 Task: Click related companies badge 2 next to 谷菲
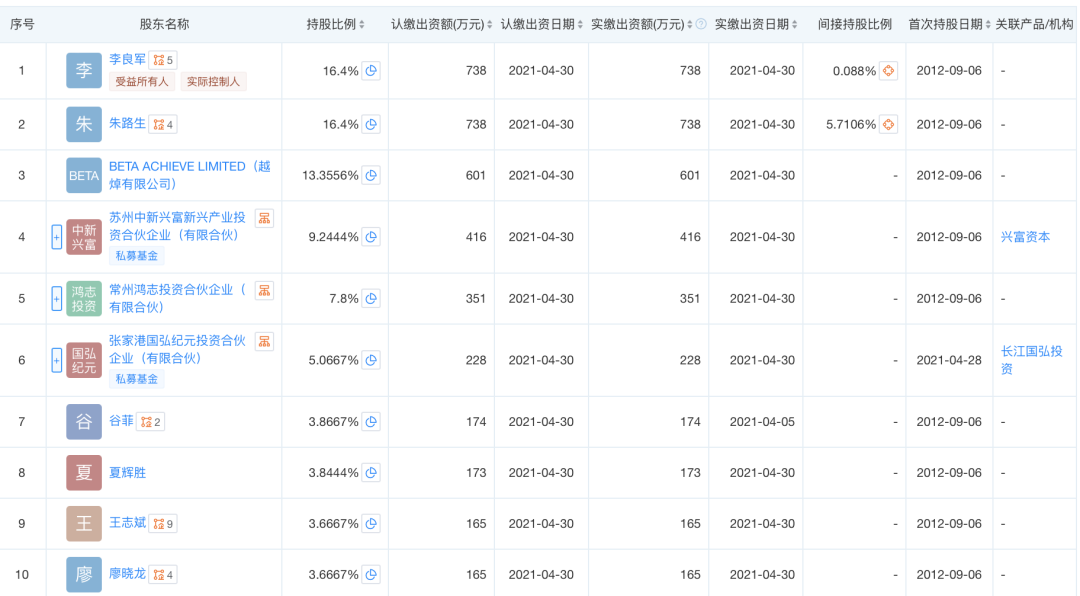(x=150, y=422)
